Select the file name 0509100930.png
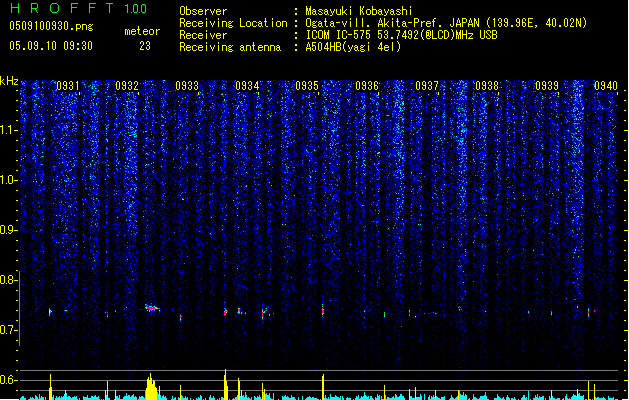Screen dimensions: 629x400 tap(51, 26)
